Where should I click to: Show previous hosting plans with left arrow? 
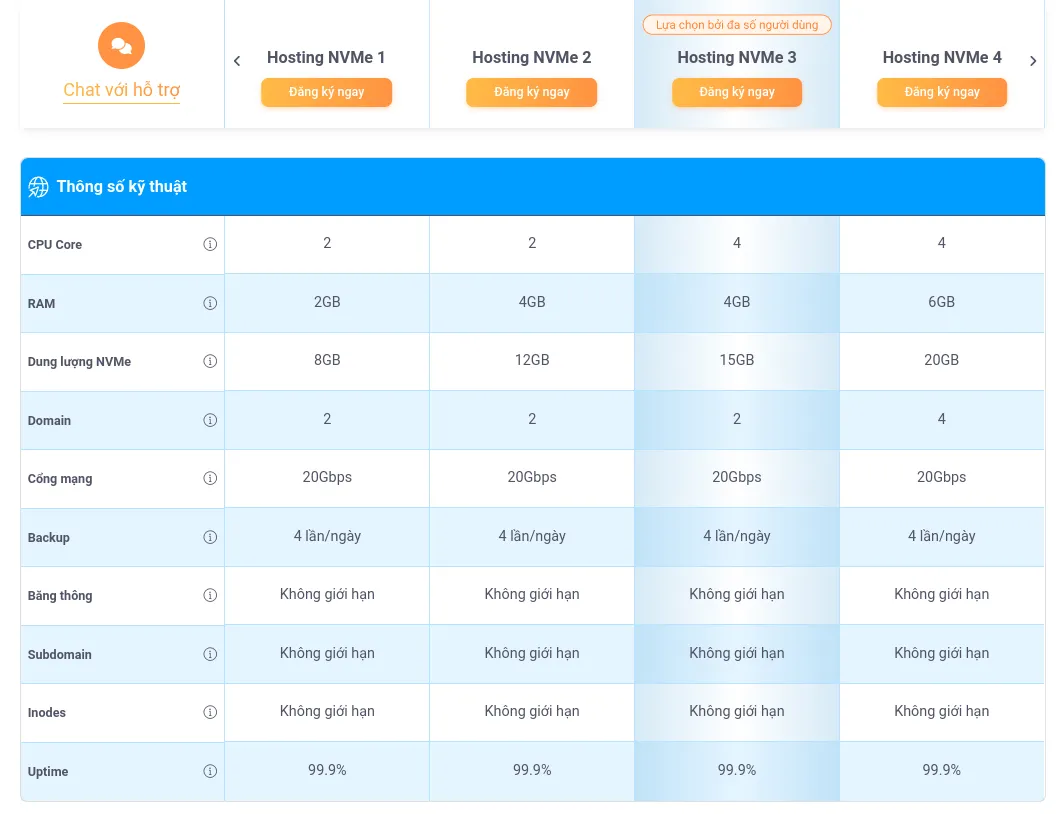(x=237, y=61)
